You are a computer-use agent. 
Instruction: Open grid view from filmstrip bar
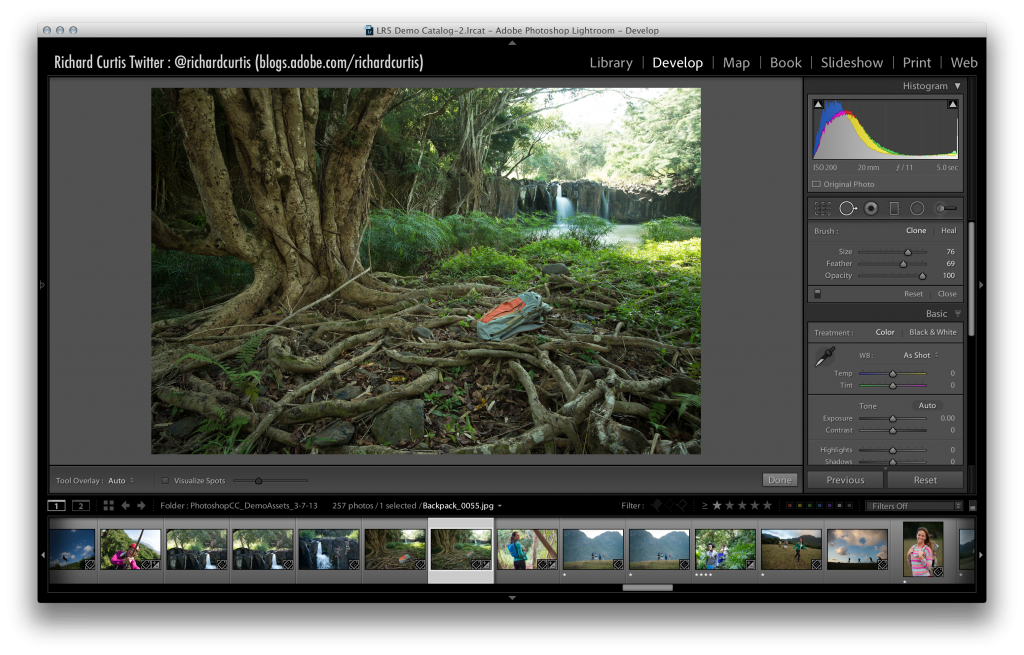108,506
